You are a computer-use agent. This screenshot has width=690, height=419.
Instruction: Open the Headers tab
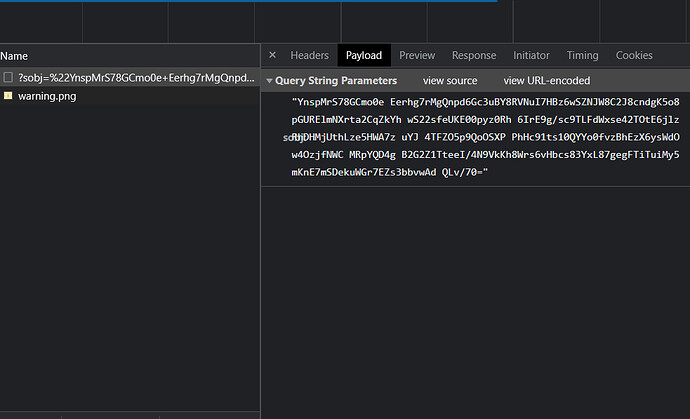tap(309, 55)
